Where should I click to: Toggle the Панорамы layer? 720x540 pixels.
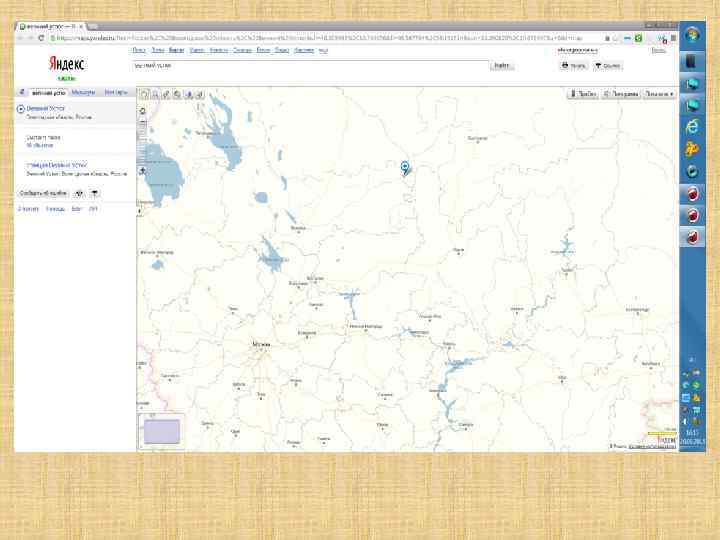coord(621,94)
